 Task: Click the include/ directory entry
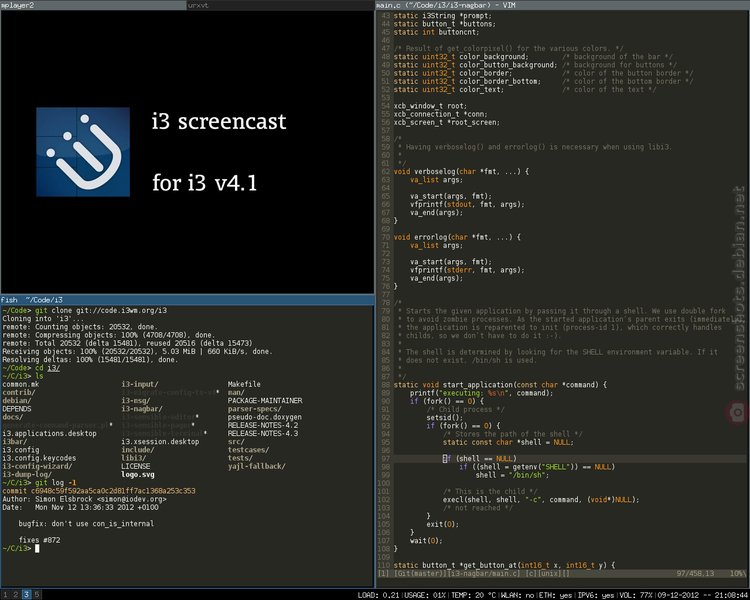[138, 450]
